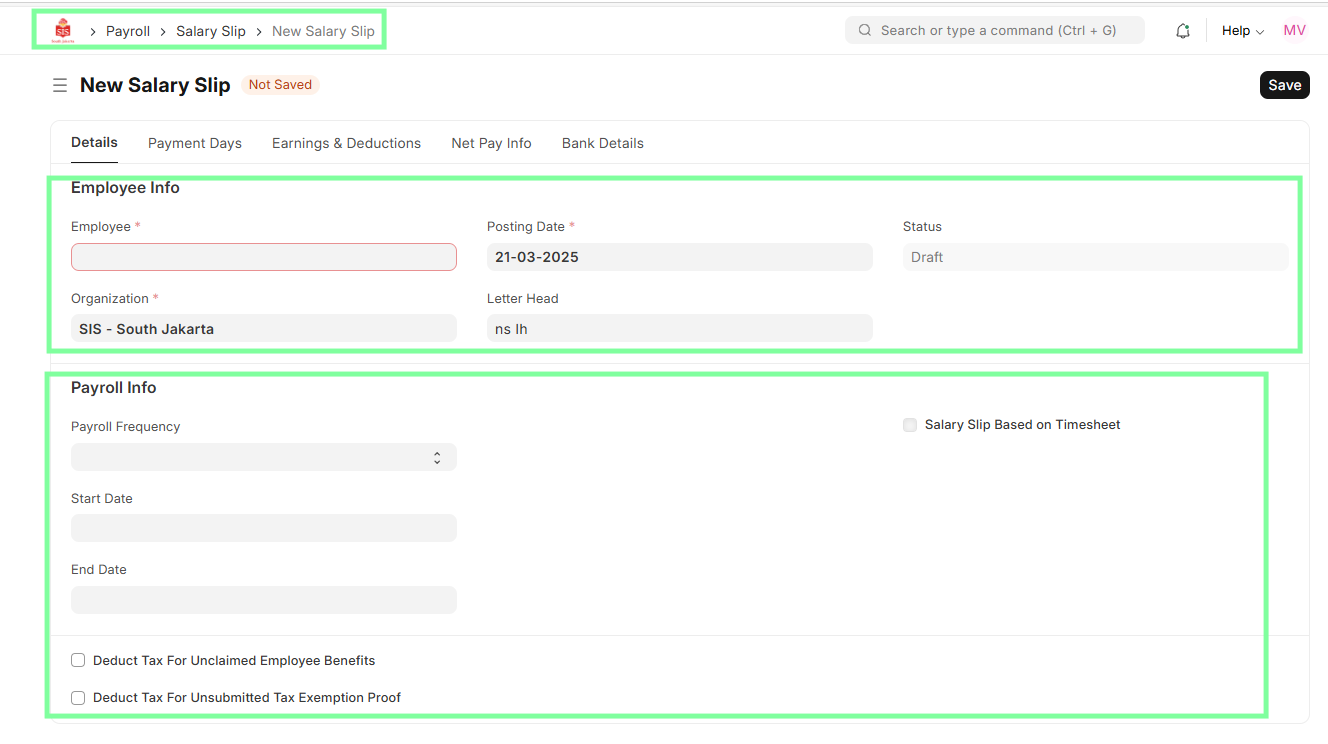Open the notifications bell icon
Viewport: 1328px width, 744px height.
point(1183,31)
